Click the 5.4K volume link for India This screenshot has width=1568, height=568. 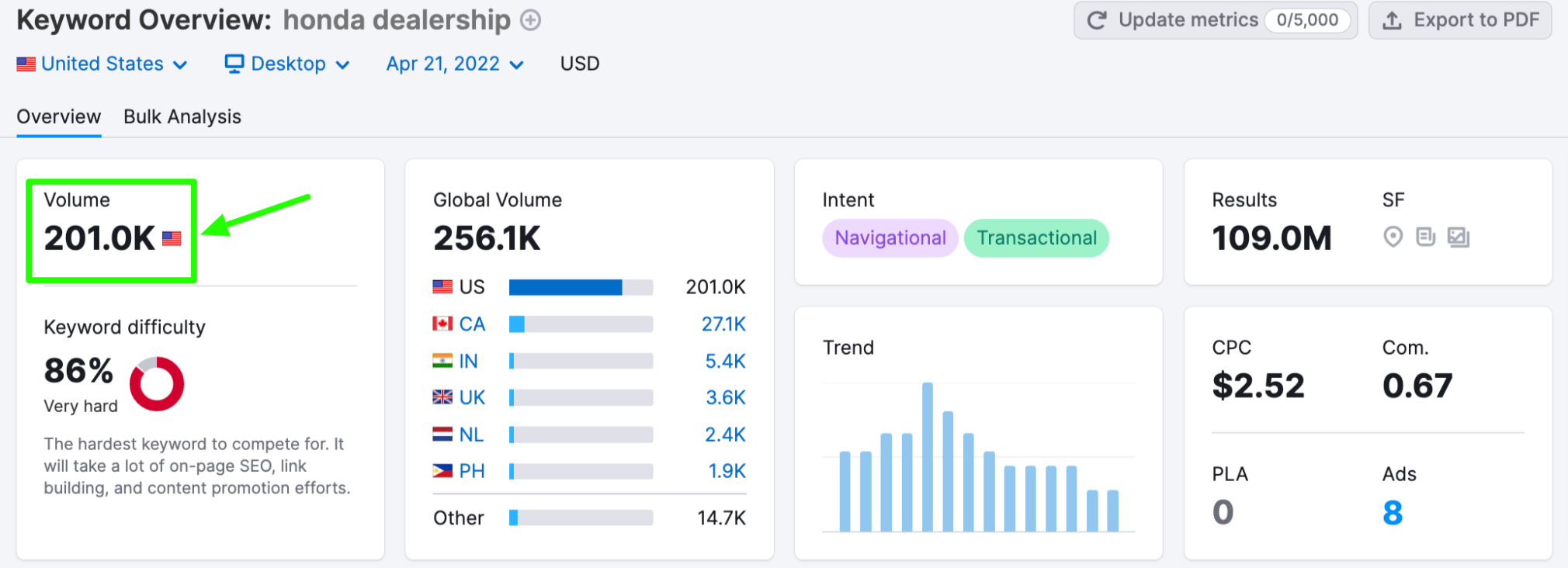(x=725, y=361)
